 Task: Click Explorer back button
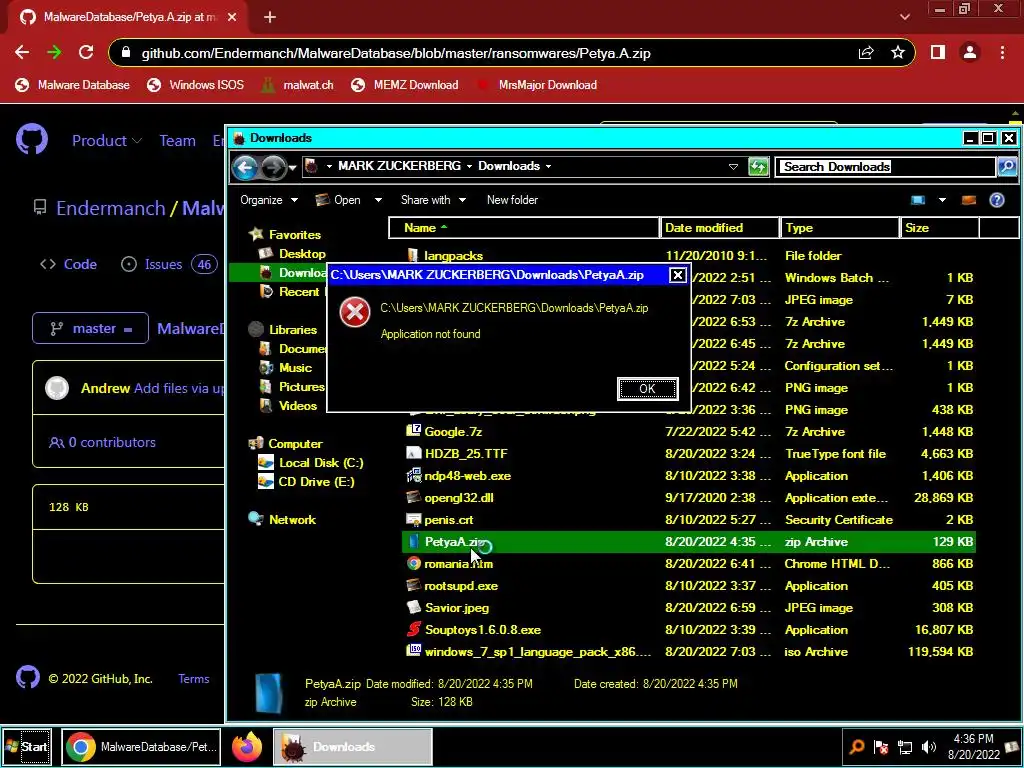tap(246, 167)
